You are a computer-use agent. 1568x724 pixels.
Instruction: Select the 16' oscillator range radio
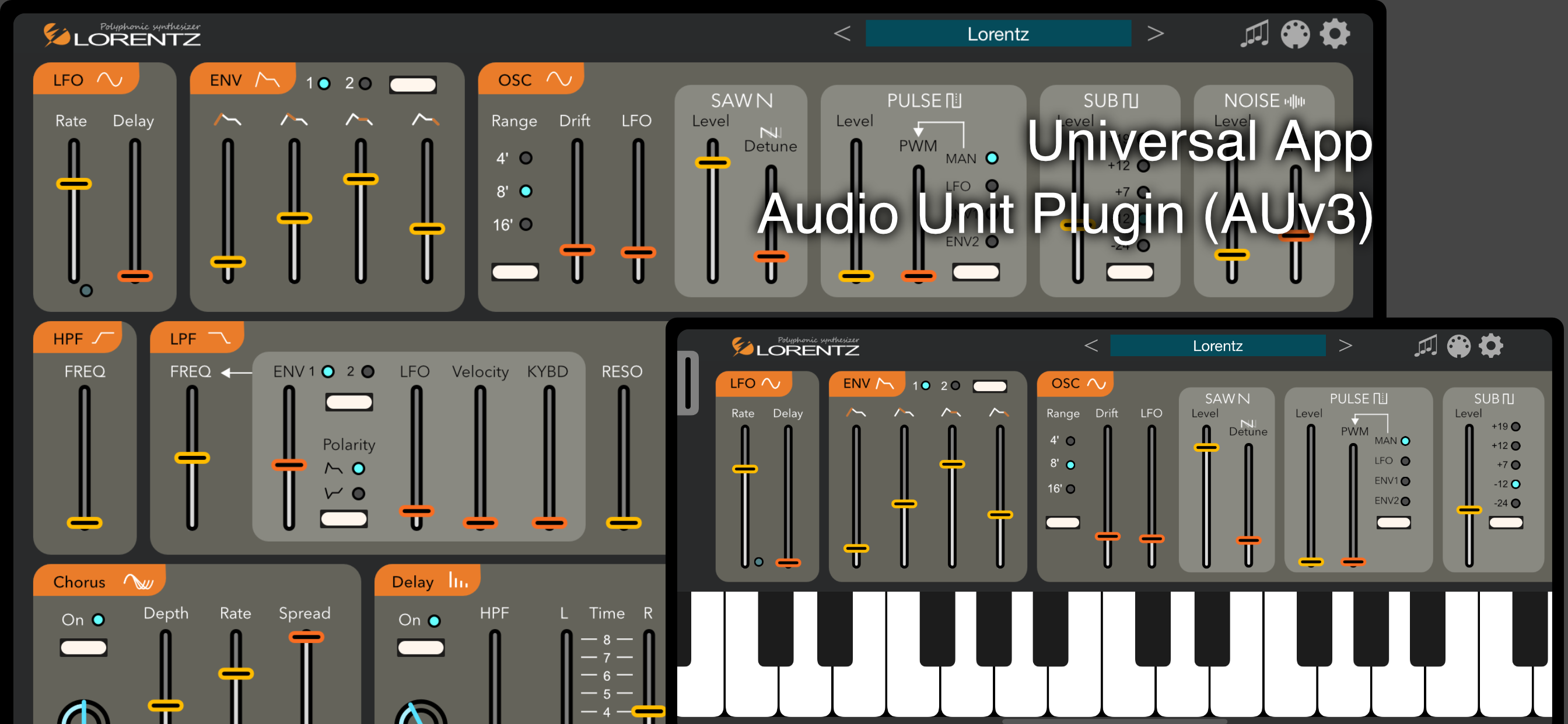click(526, 224)
